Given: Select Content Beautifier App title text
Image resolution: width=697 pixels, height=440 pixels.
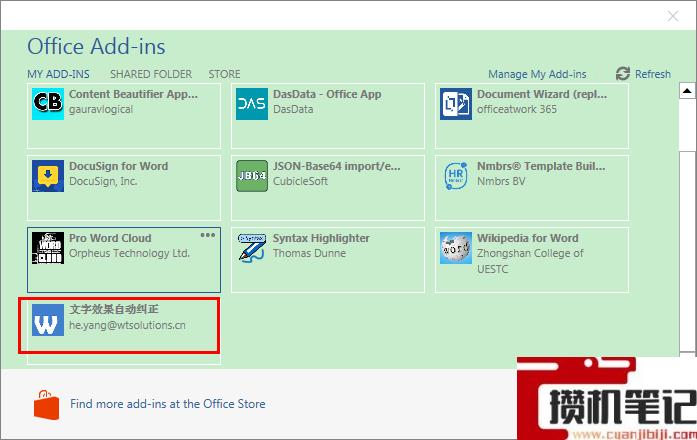Looking at the screenshot, I should (133, 94).
